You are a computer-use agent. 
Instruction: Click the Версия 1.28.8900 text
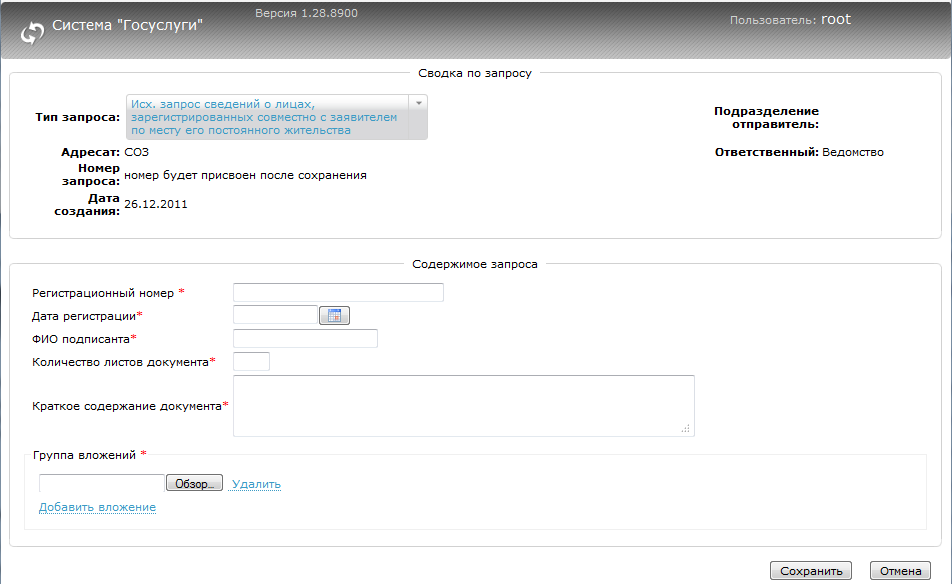tap(306, 13)
